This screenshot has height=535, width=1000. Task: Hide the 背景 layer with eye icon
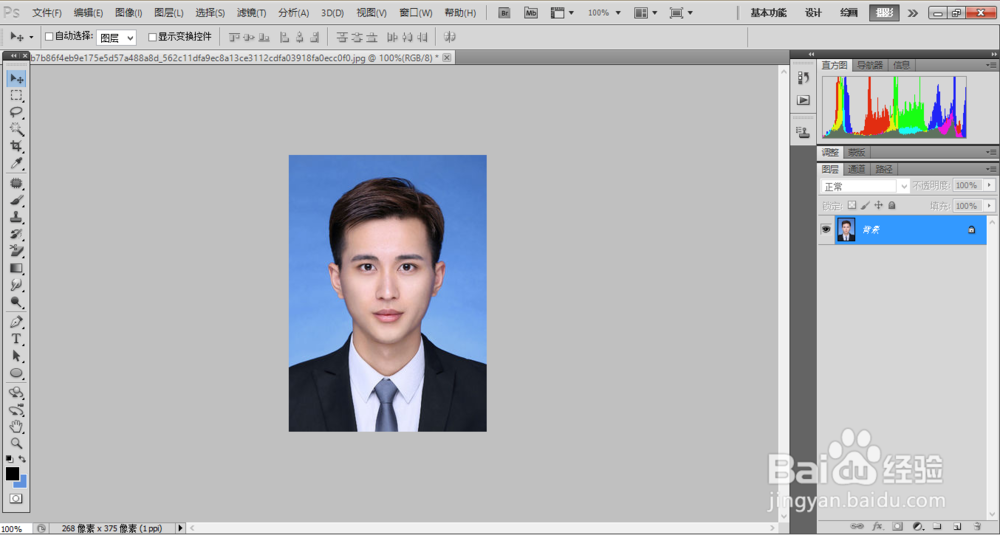click(826, 229)
